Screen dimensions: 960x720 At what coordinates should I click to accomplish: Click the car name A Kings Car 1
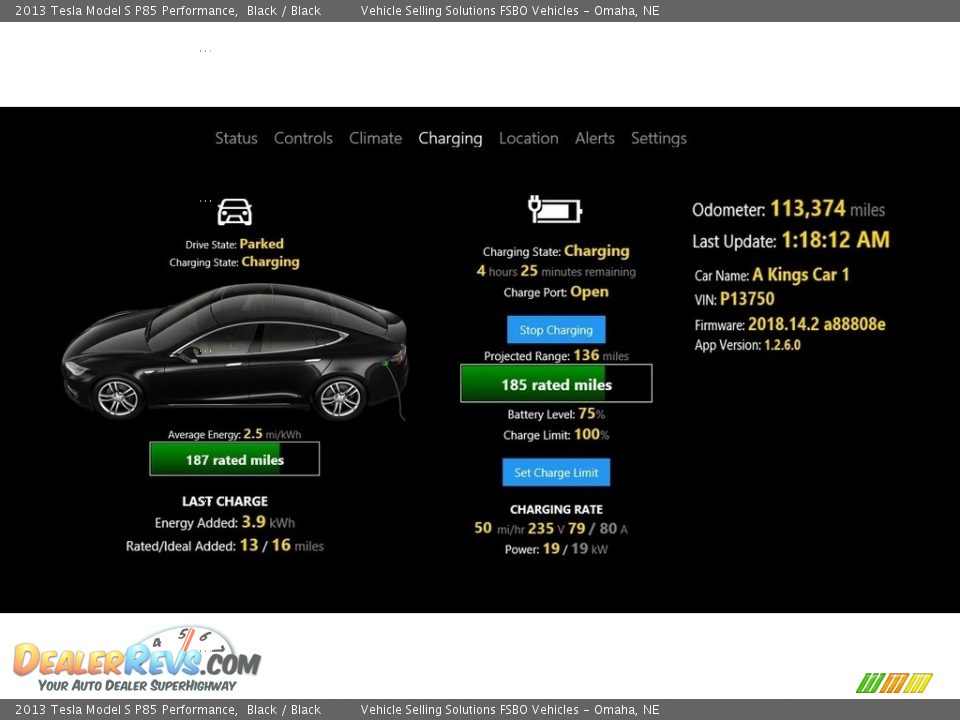coord(801,275)
